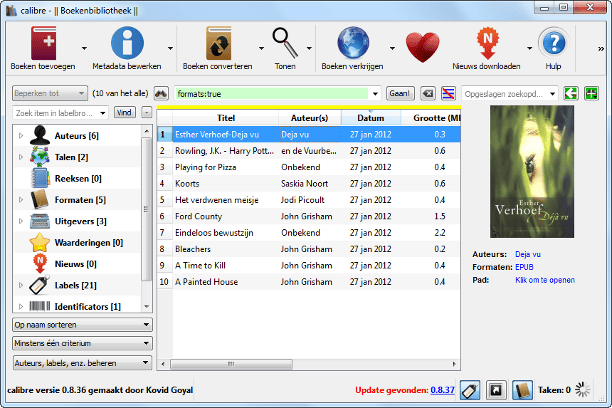Open the Nieuws downloaden dropdown arrow
Viewport: 612px width, 408px height.
529,48
